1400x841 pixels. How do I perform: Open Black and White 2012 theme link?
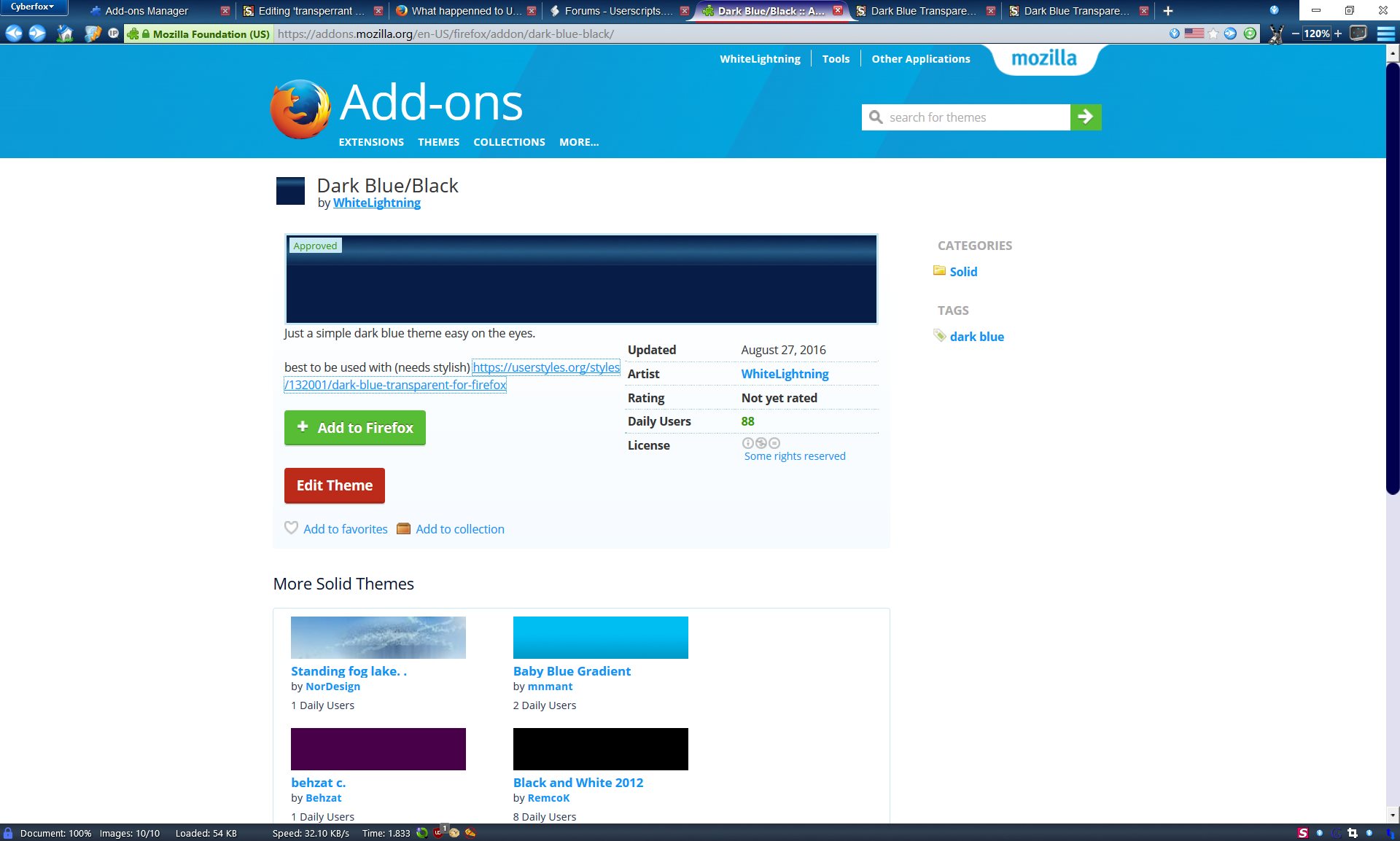pyautogui.click(x=578, y=783)
